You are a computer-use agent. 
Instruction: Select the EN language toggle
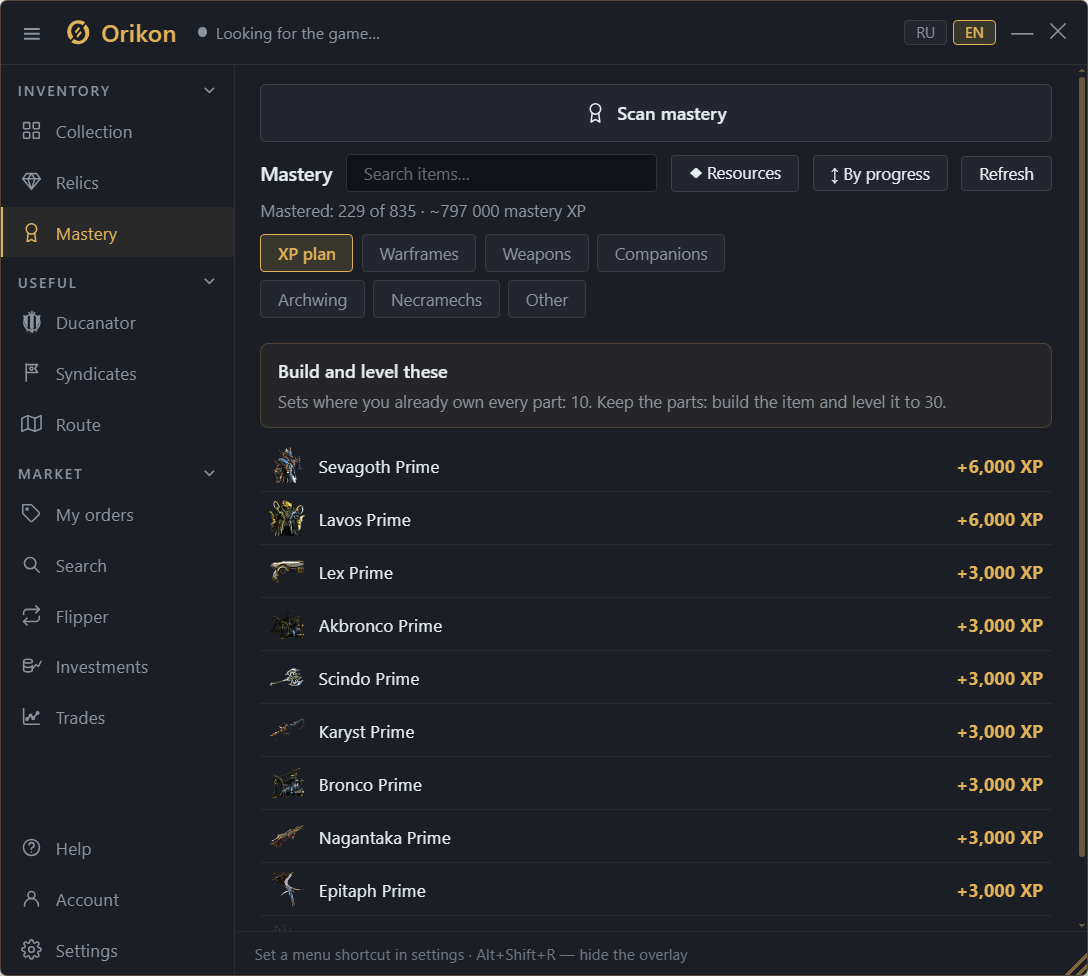click(x=974, y=33)
